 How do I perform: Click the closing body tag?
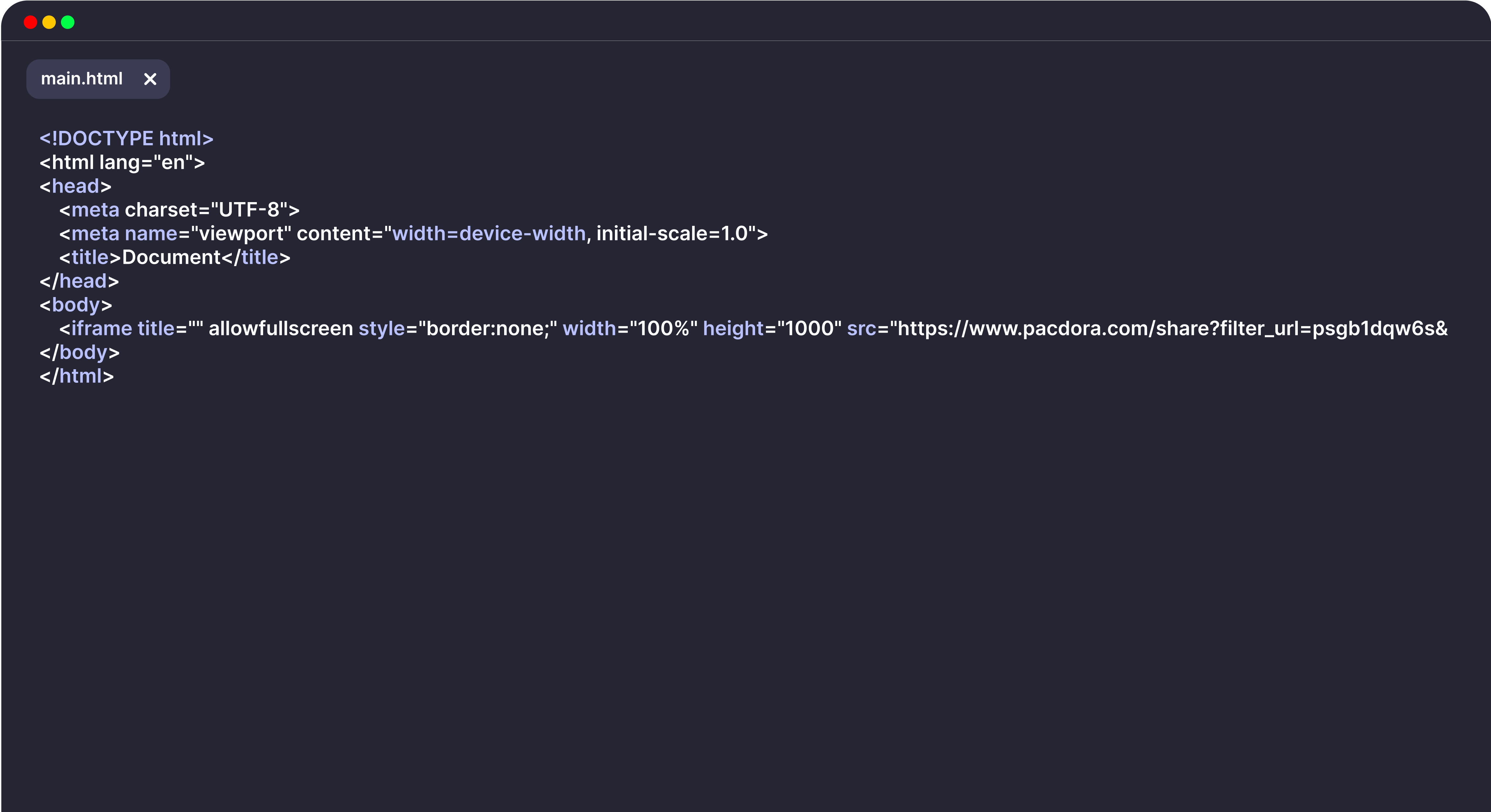pos(79,352)
